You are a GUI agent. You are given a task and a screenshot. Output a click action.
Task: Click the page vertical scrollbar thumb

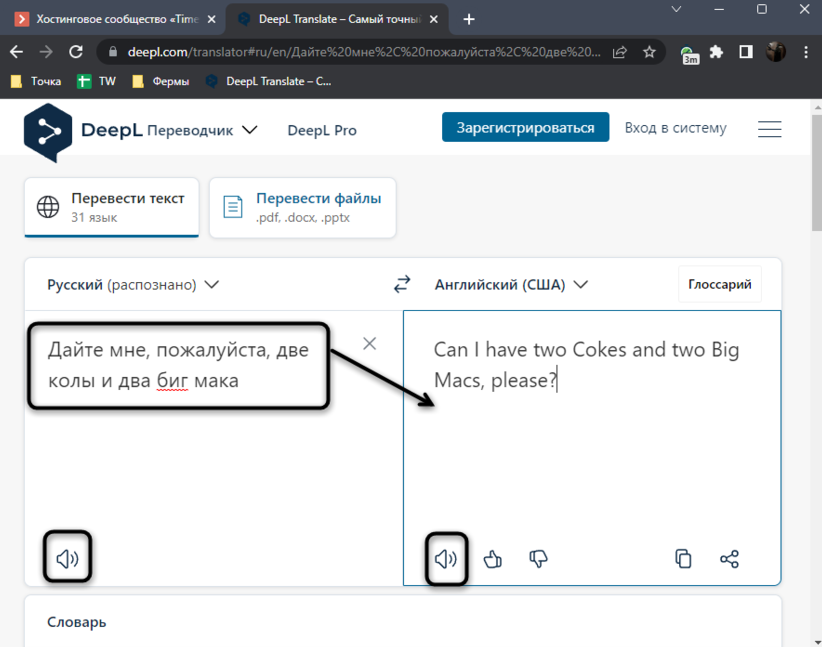coord(817,172)
